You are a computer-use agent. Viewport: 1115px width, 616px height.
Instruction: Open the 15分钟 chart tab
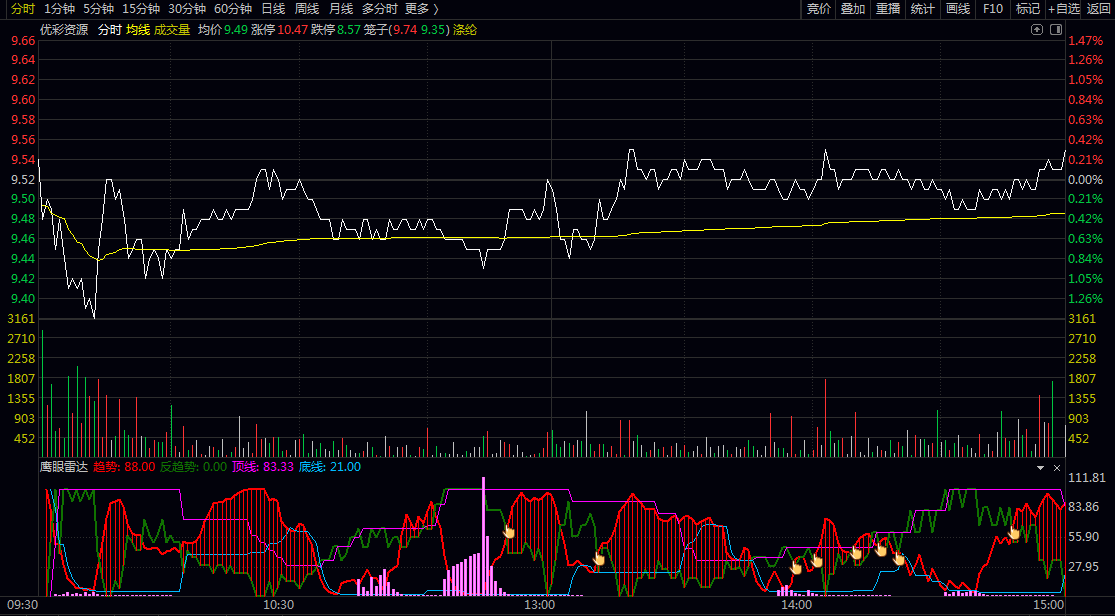[x=141, y=9]
